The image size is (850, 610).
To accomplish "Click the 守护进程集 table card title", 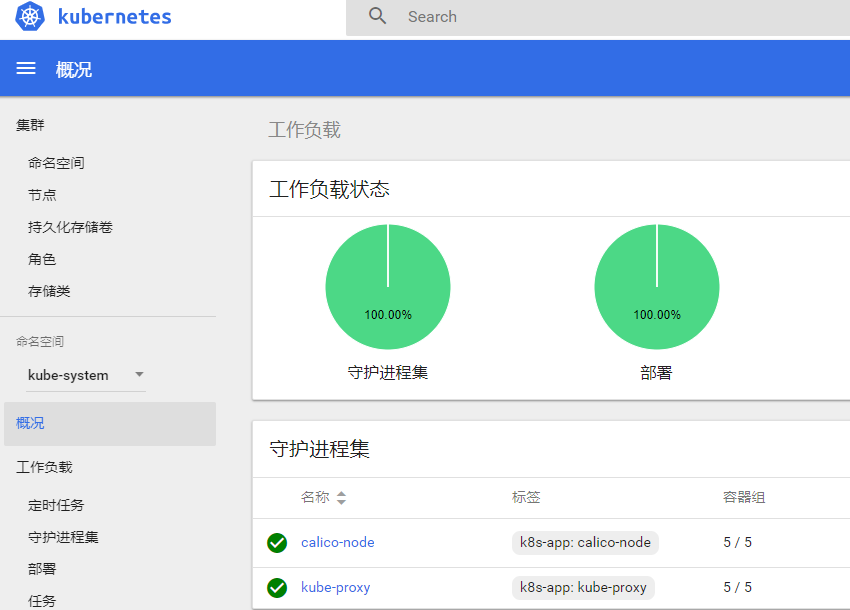I will click(x=320, y=449).
